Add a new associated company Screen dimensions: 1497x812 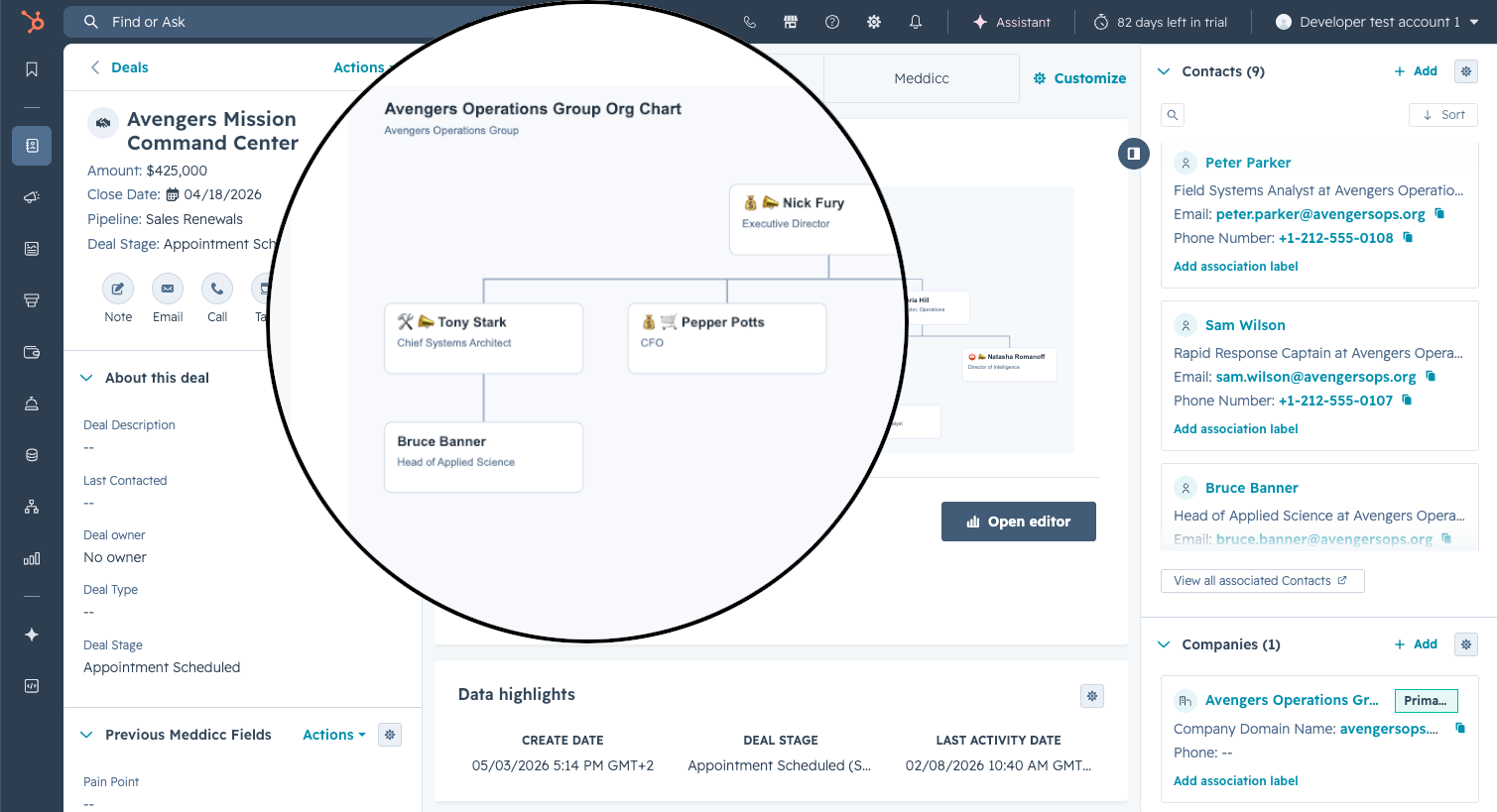[x=1416, y=644]
